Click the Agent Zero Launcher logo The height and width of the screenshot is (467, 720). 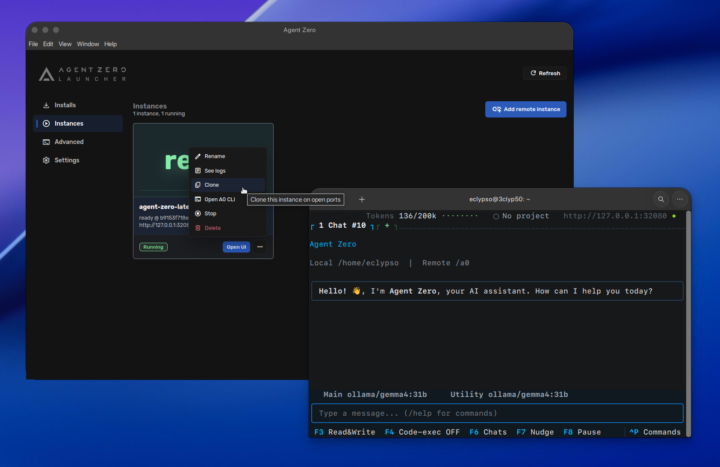(83, 74)
